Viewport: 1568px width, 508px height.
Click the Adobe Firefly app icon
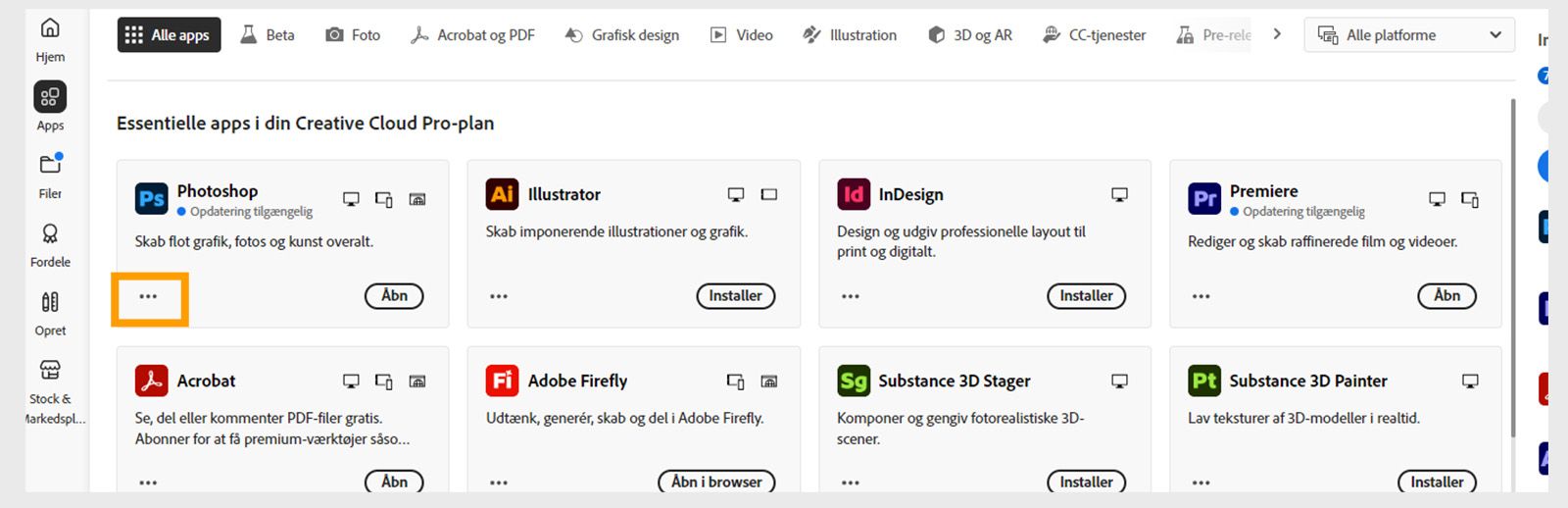[x=503, y=381]
